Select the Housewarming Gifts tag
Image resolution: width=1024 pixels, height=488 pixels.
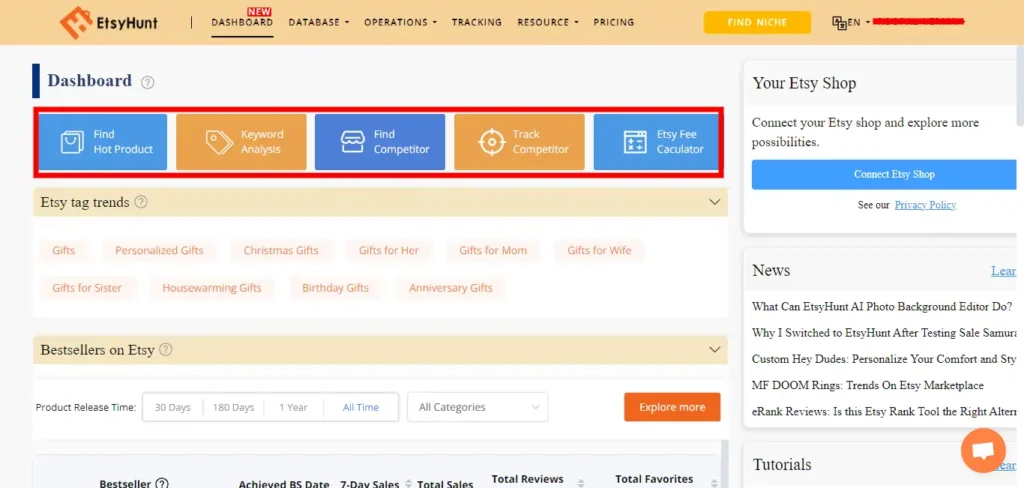[x=212, y=287]
